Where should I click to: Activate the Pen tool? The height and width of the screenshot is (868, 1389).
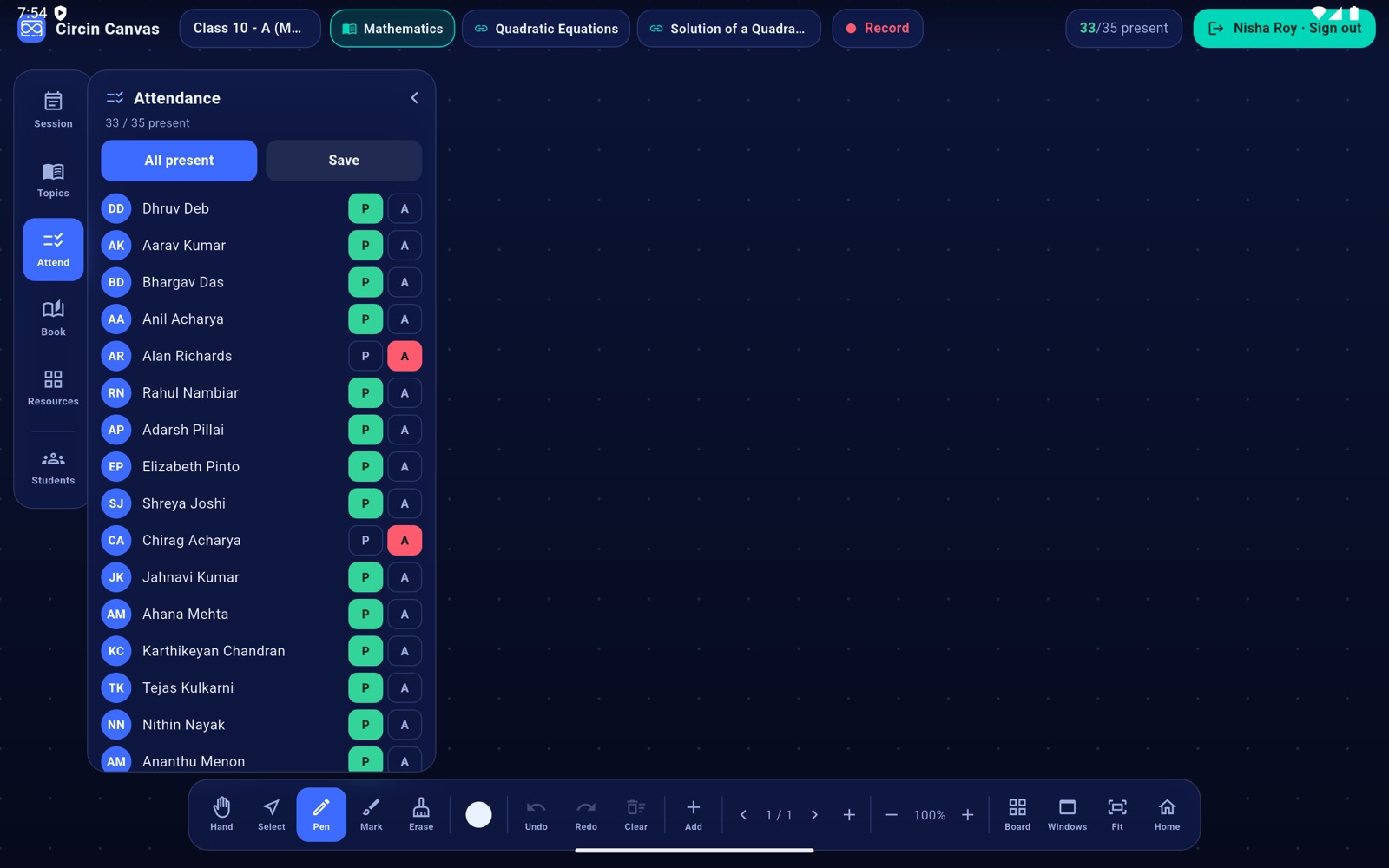pyautogui.click(x=321, y=814)
